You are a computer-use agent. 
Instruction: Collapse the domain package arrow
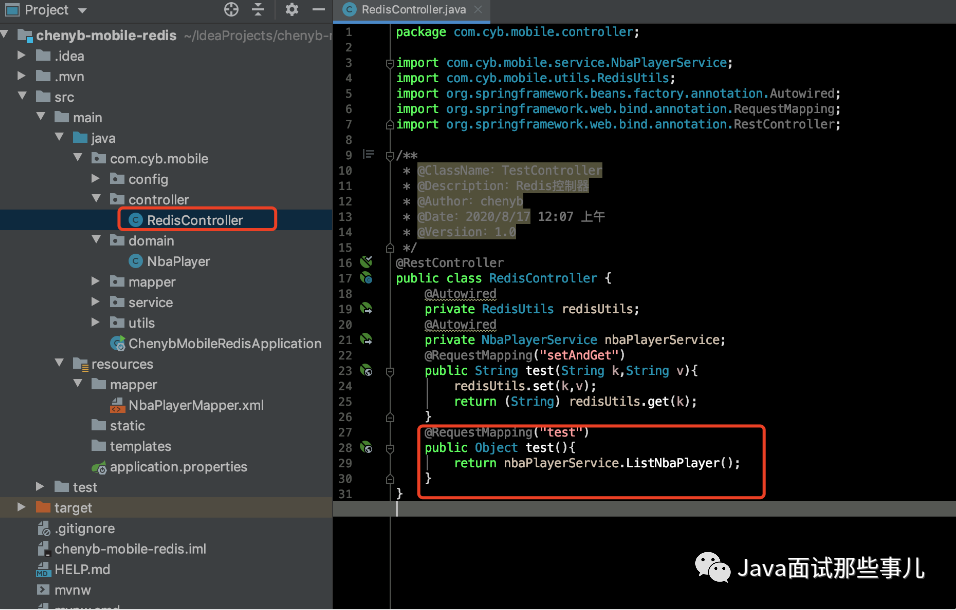pos(96,240)
